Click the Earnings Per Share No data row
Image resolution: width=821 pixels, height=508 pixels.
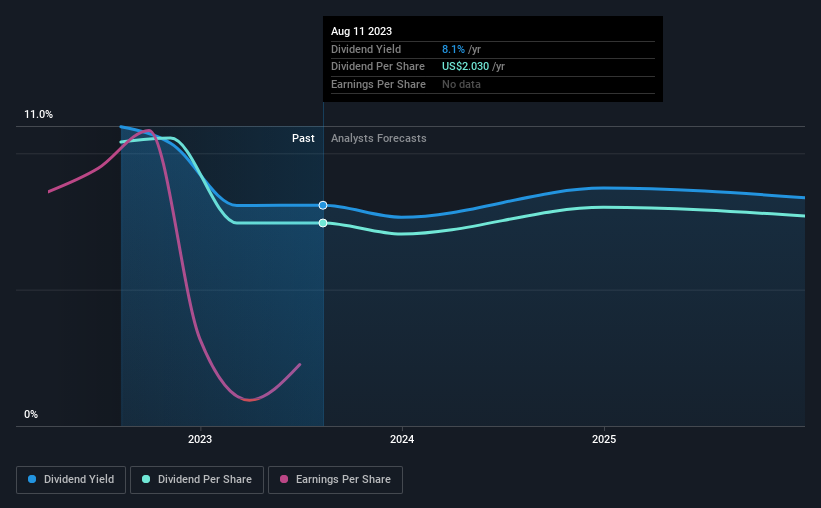493,84
